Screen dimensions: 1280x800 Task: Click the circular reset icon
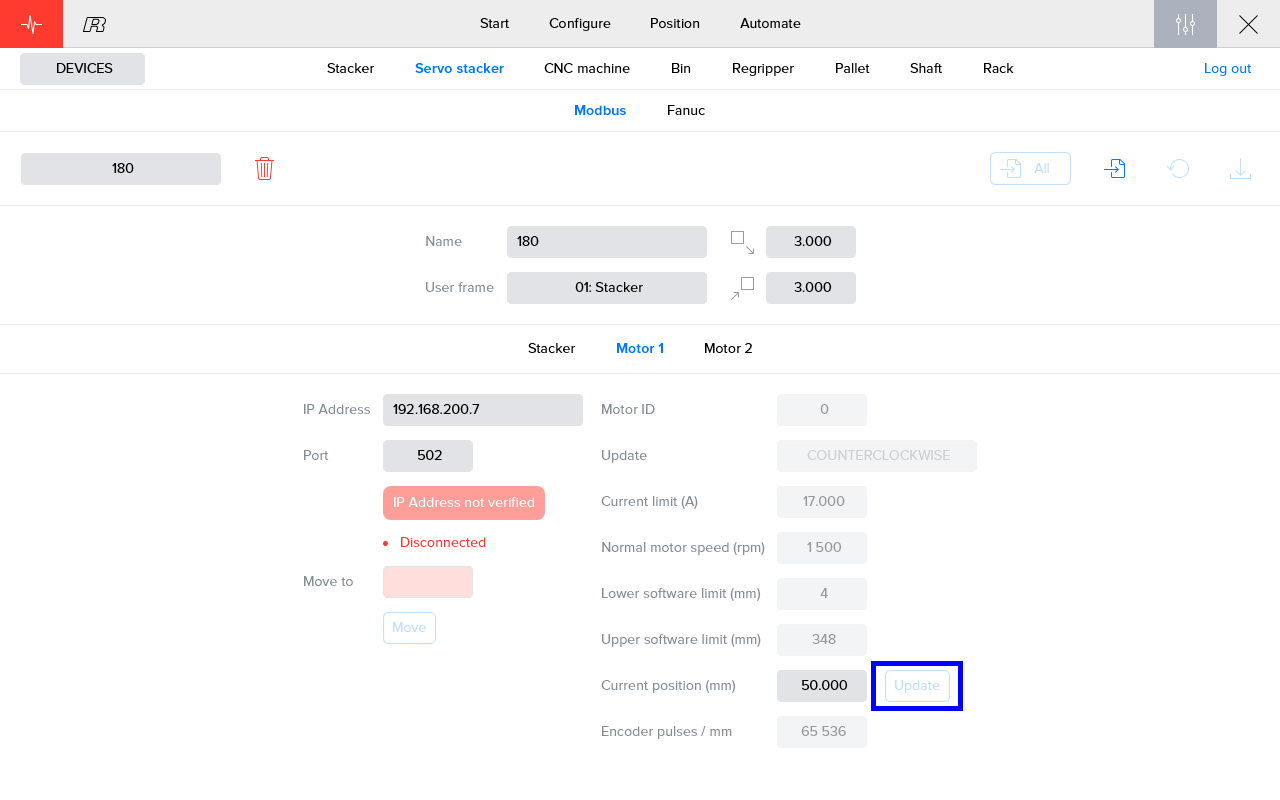coord(1178,168)
